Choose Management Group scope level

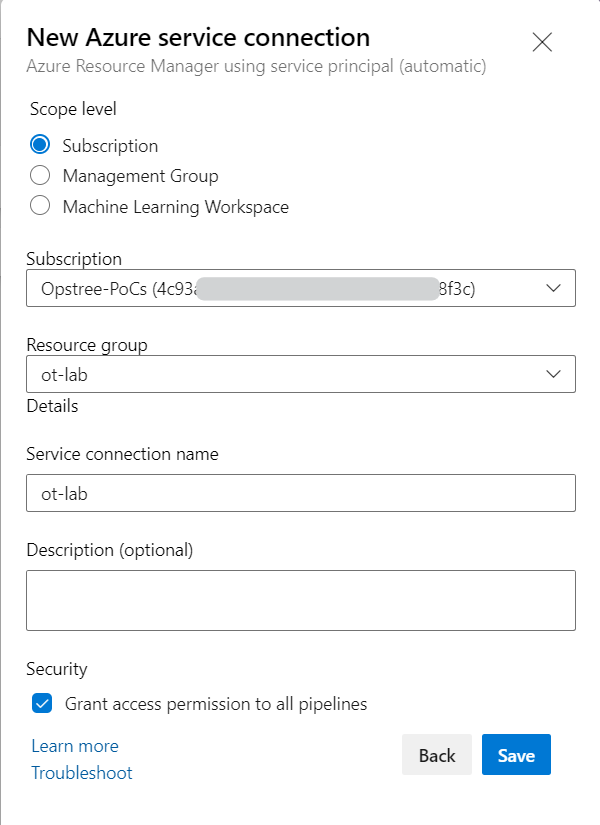(x=40, y=175)
